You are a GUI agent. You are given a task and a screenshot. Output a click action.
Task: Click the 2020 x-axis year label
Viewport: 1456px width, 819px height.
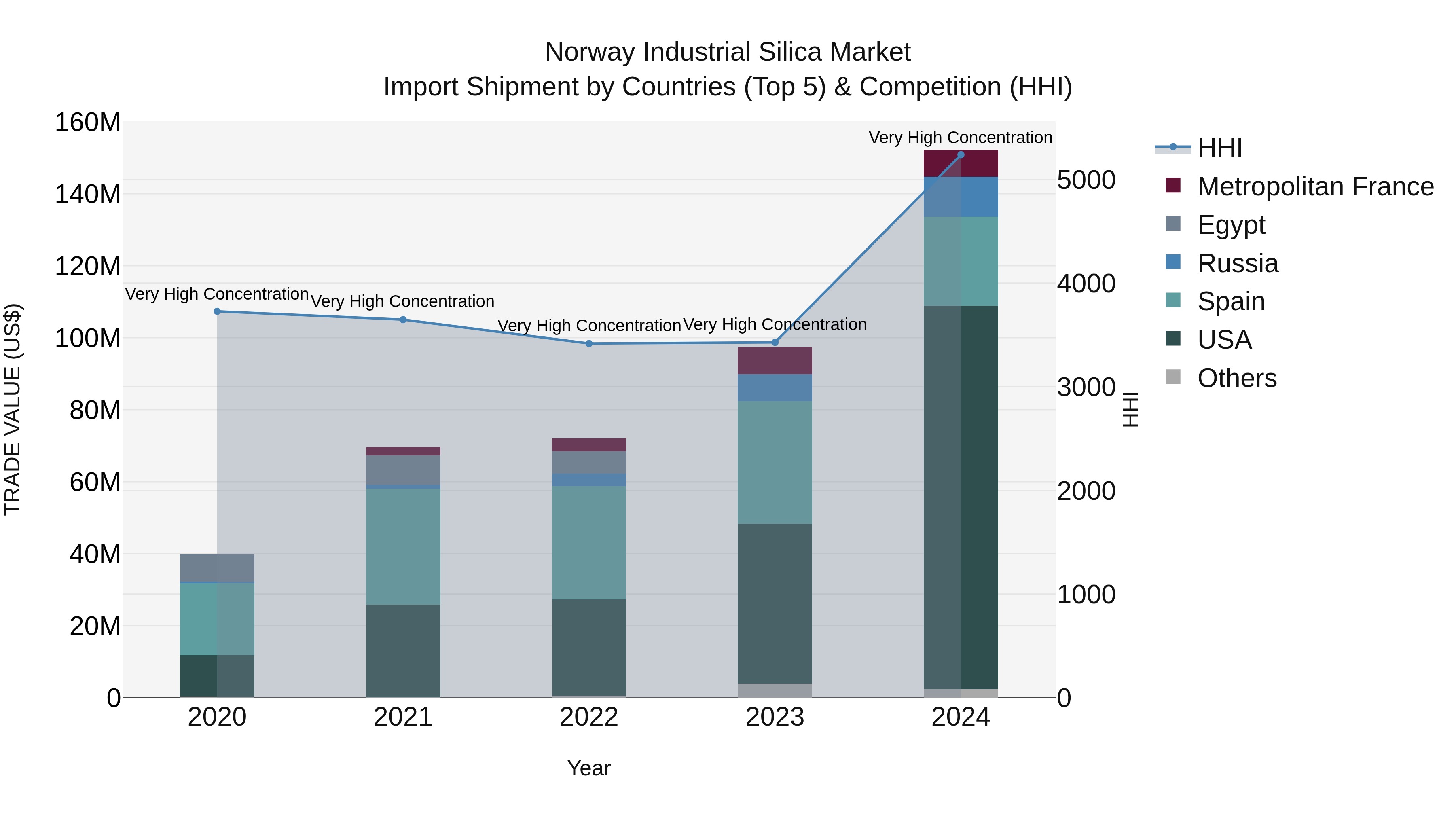tap(217, 717)
